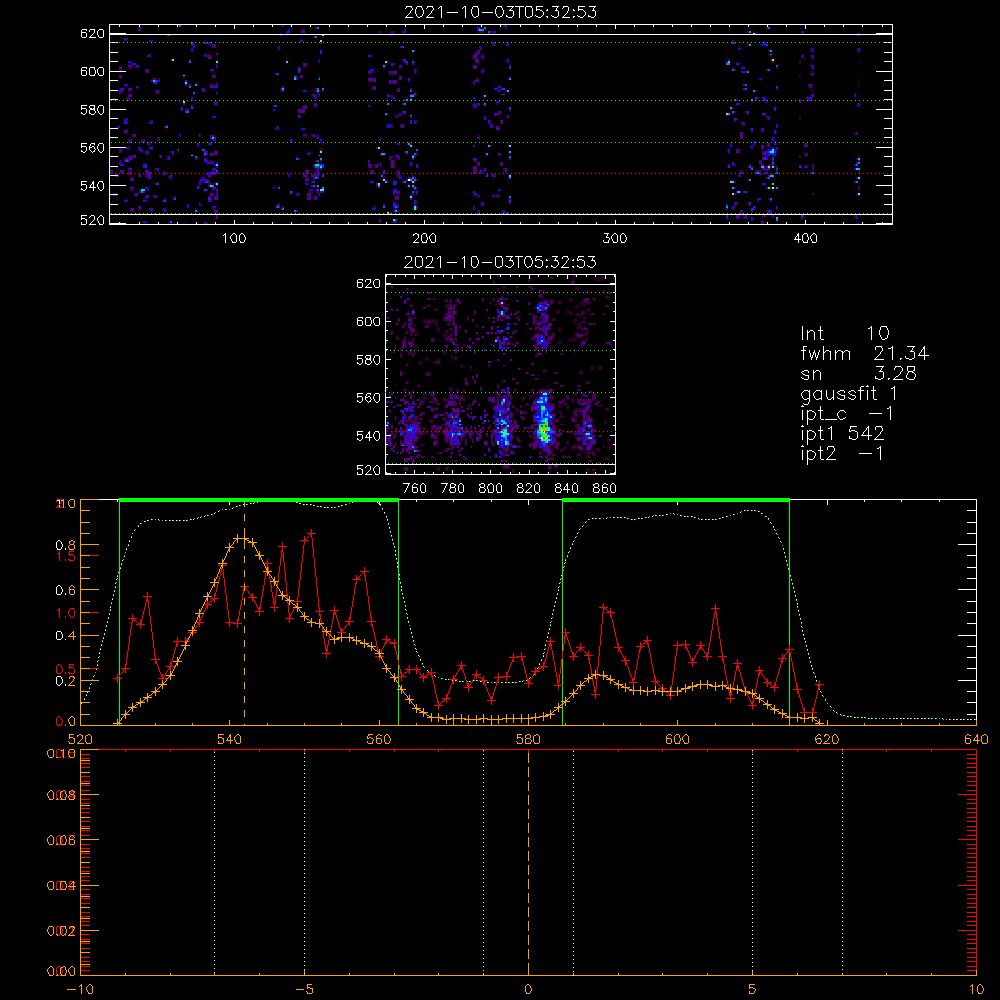Click the '600' x-axis label of profile plot

pos(677,739)
